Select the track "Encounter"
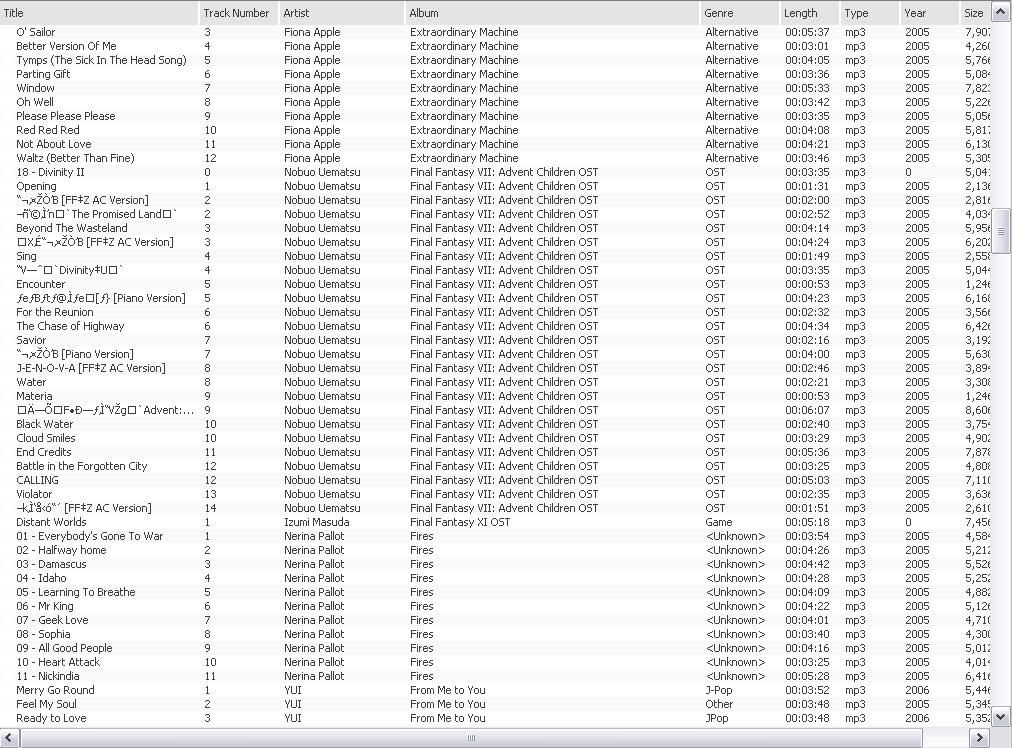The height and width of the screenshot is (748, 1012). click(41, 284)
